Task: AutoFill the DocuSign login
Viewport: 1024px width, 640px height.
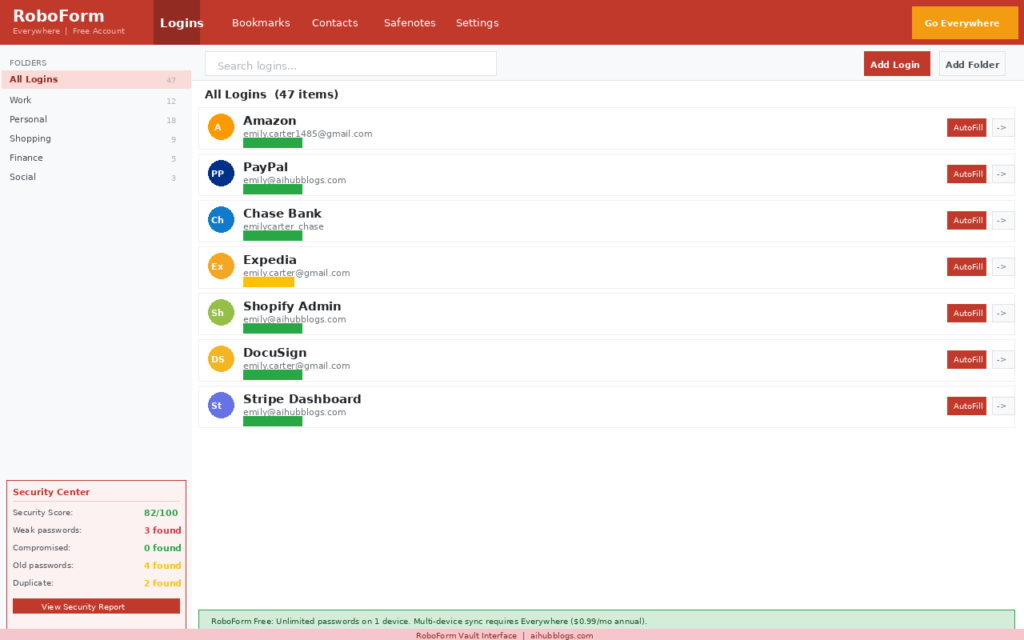Action: coord(967,359)
